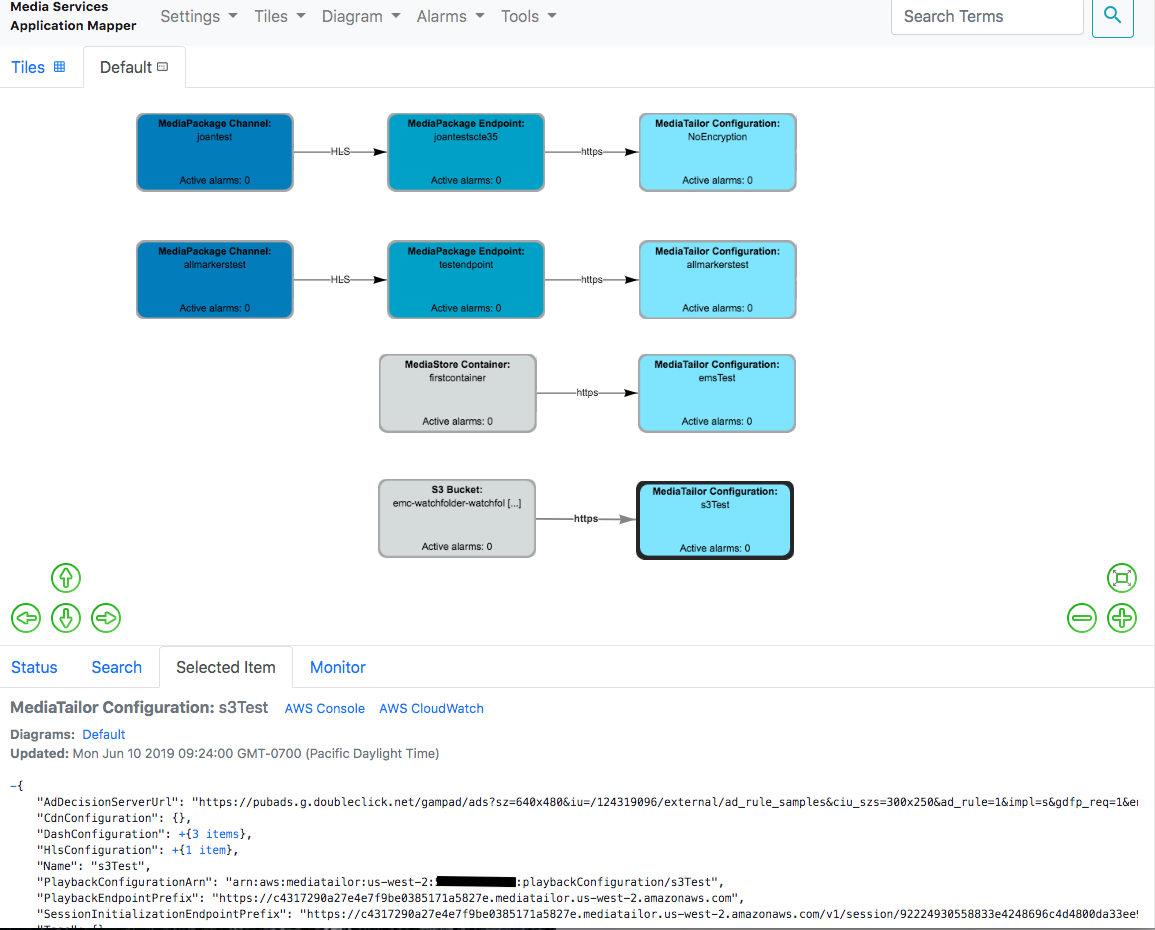This screenshot has height=930, width=1155.
Task: Select MediaTailor Configuration s3Test node
Action: pyautogui.click(x=715, y=521)
